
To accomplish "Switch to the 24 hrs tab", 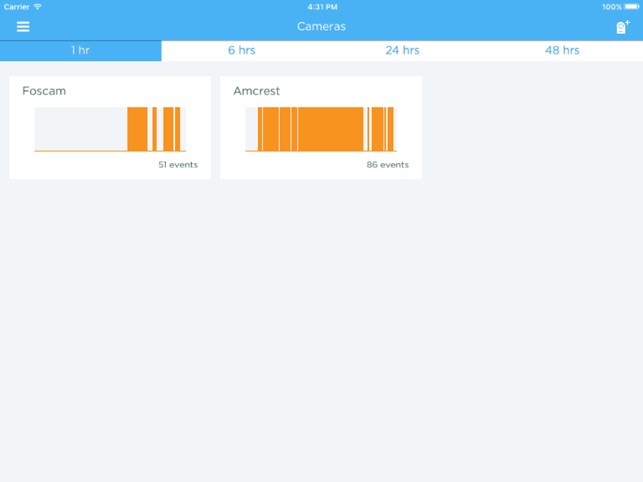I will point(402,50).
